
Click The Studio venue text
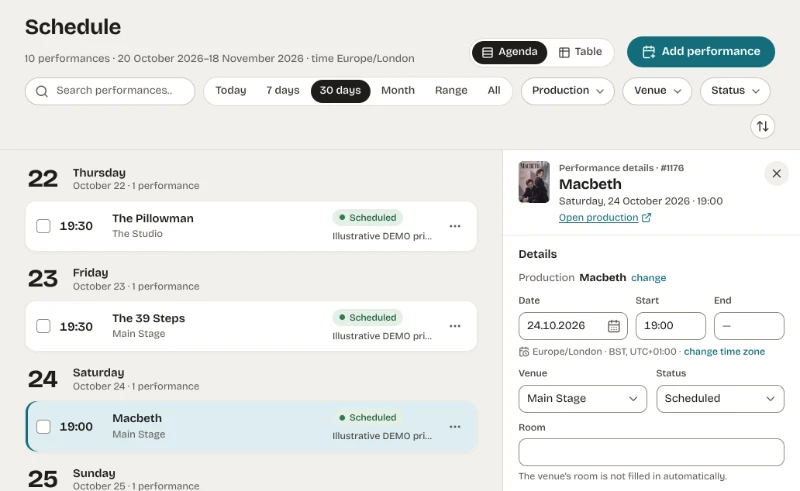click(137, 234)
